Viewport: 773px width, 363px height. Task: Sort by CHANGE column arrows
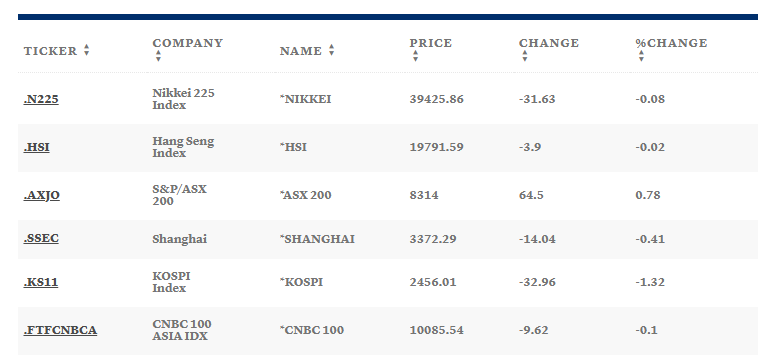pyautogui.click(x=525, y=56)
